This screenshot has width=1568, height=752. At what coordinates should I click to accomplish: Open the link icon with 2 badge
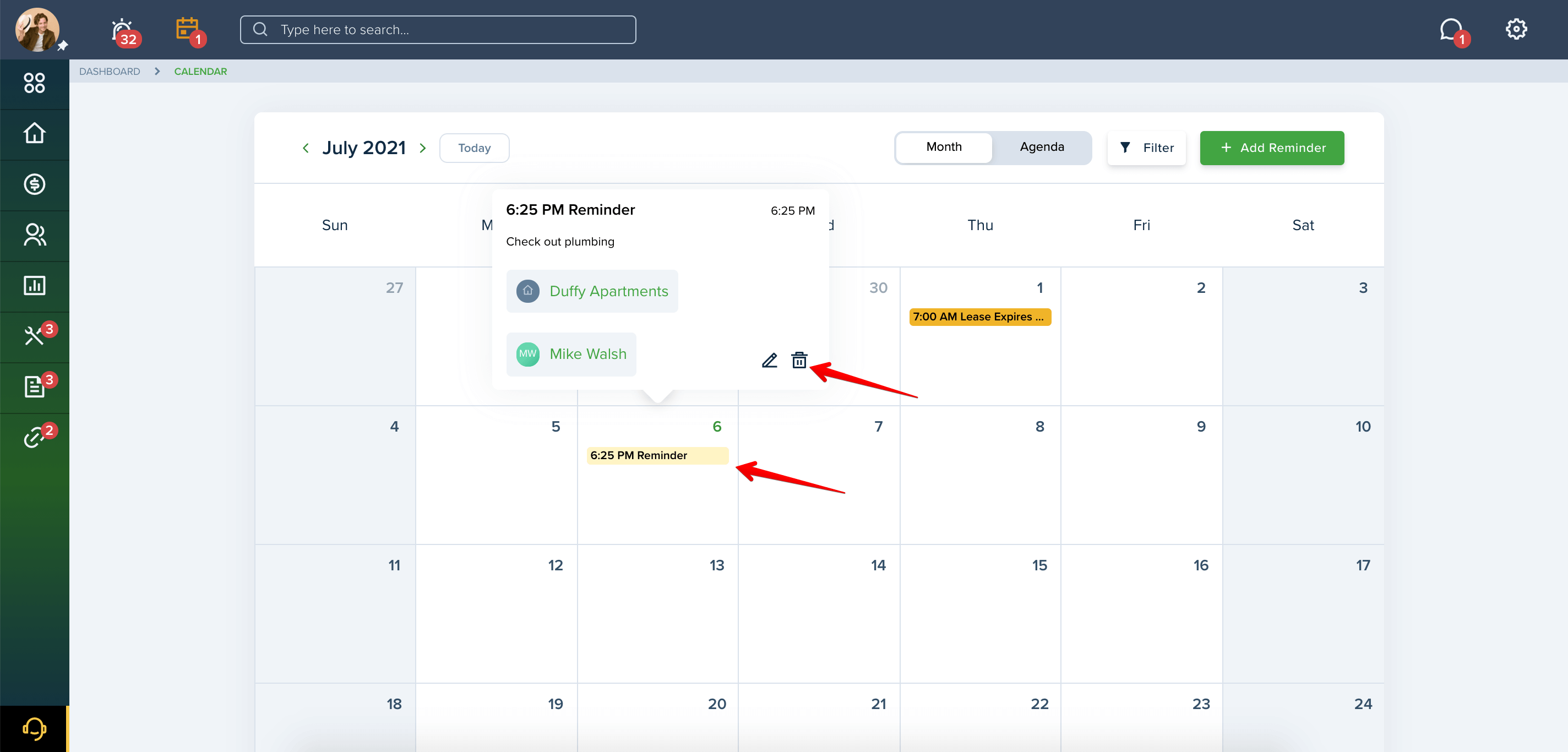[35, 437]
